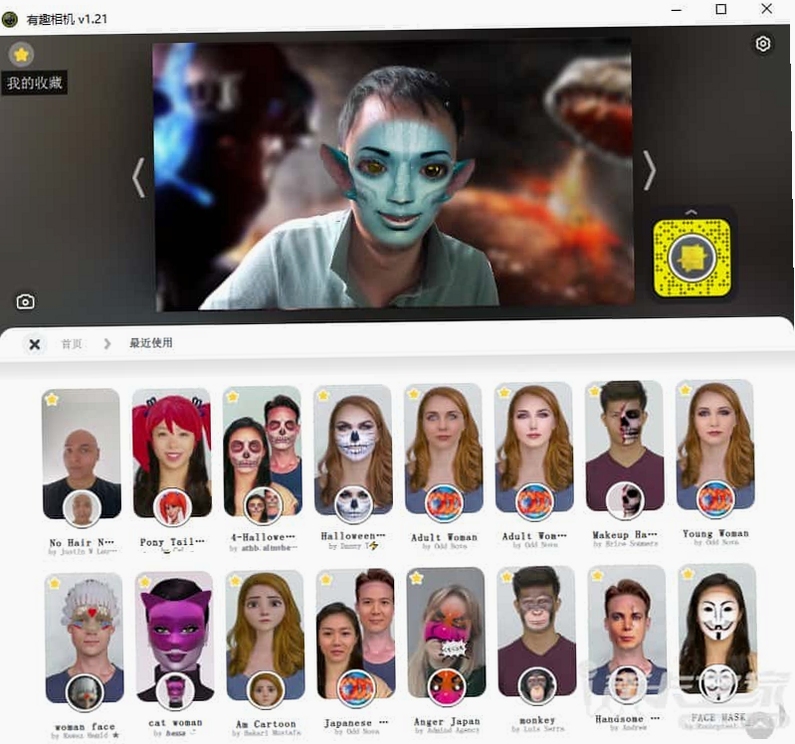The height and width of the screenshot is (744, 795).
Task: Click the skull round icon on Halloween card
Action: pos(354,504)
